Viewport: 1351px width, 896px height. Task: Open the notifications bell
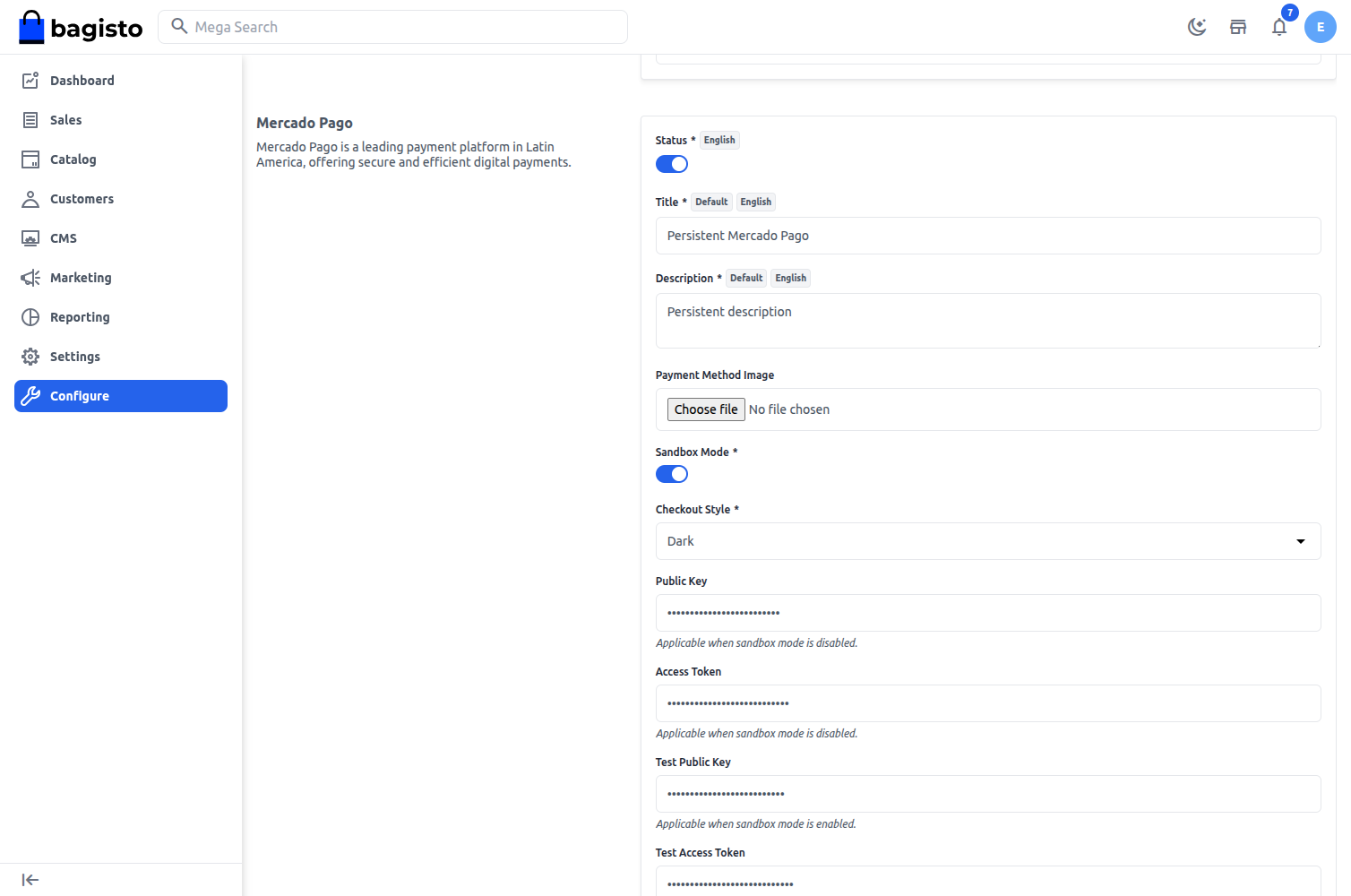(x=1279, y=27)
